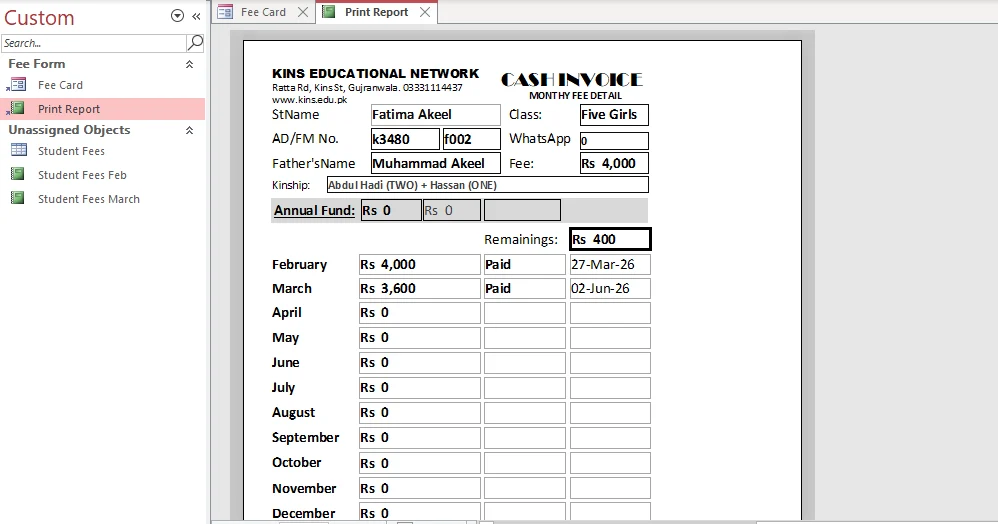
Task: Click the Custom navigation pane title
Action: [39, 18]
